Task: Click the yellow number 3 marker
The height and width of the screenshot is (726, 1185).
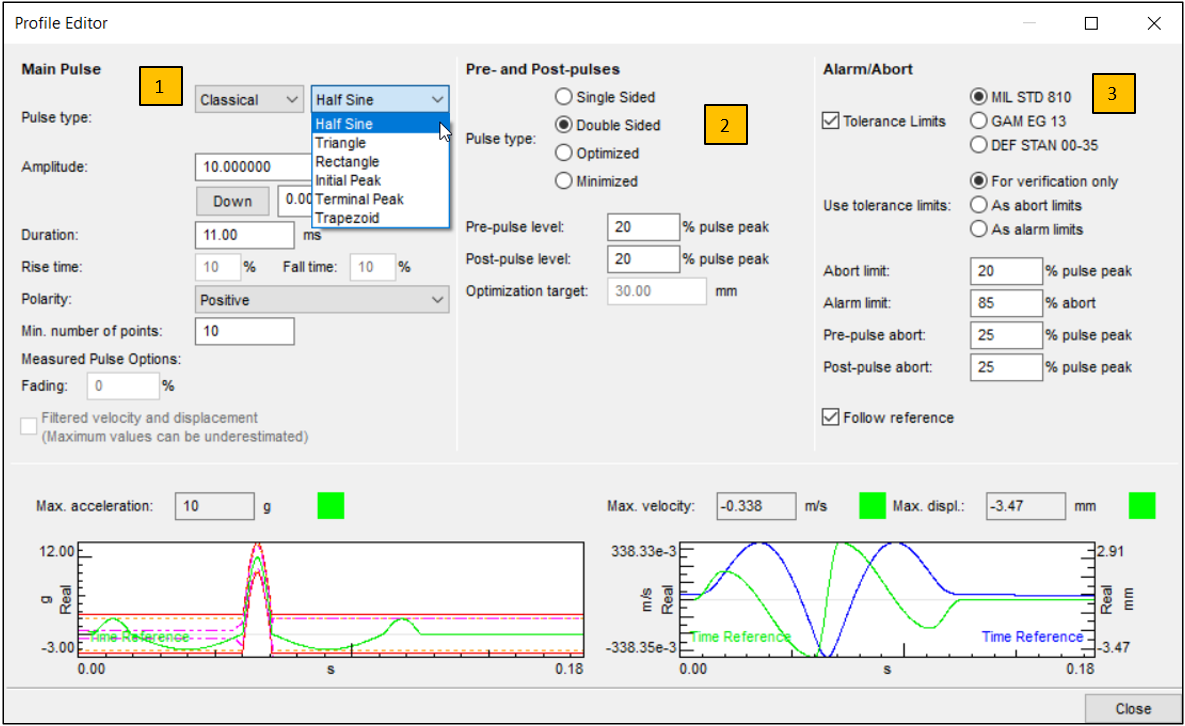Action: (1112, 93)
